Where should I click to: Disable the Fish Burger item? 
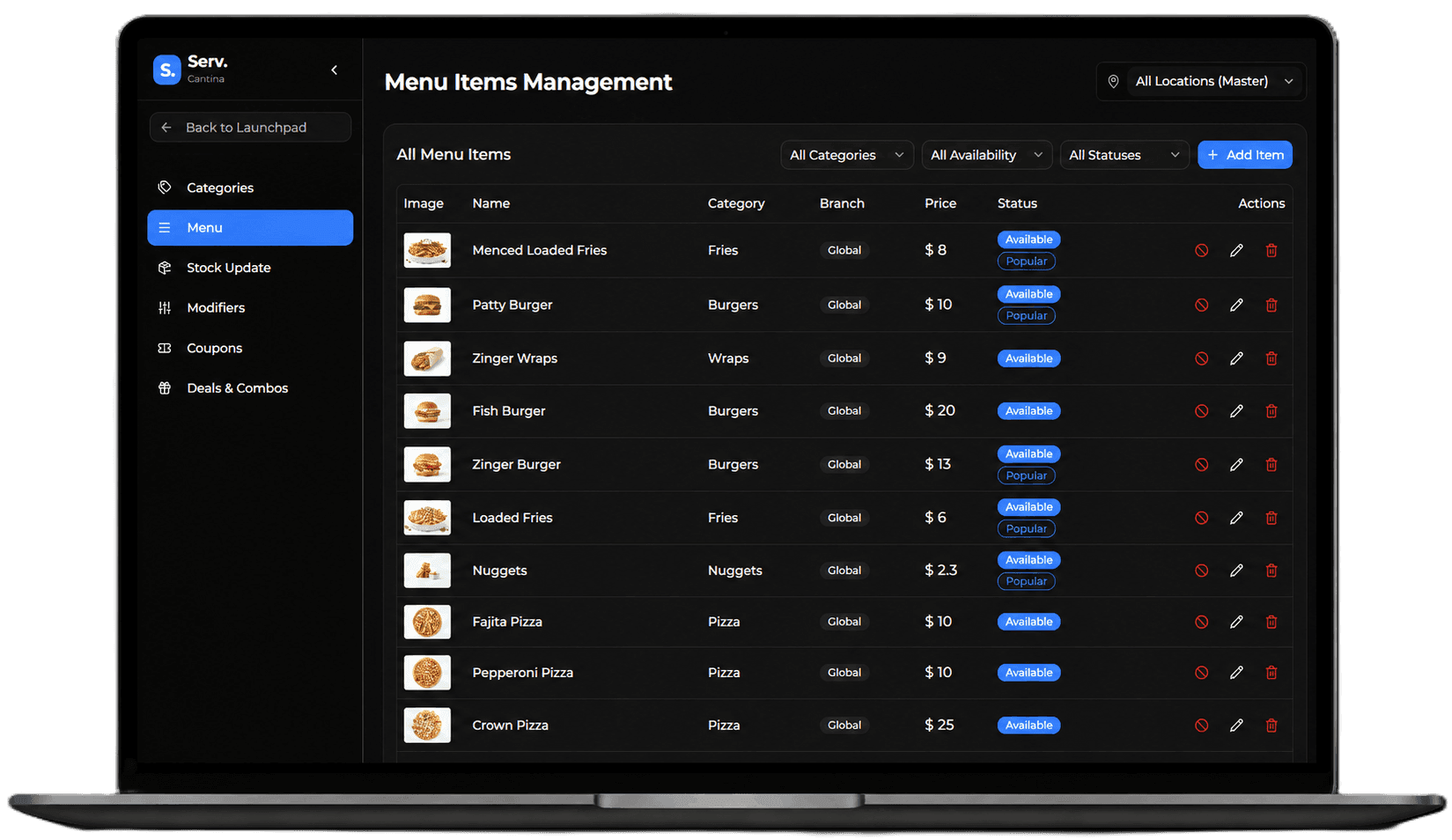pyautogui.click(x=1201, y=411)
